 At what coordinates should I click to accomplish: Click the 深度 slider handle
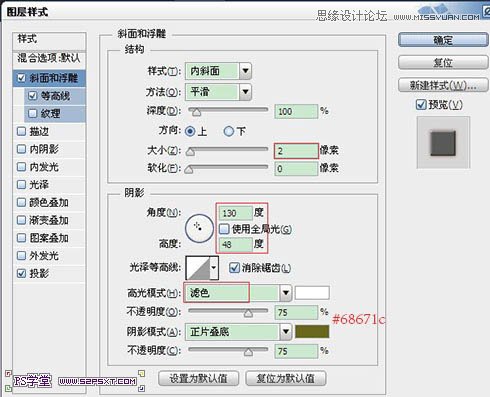196,113
